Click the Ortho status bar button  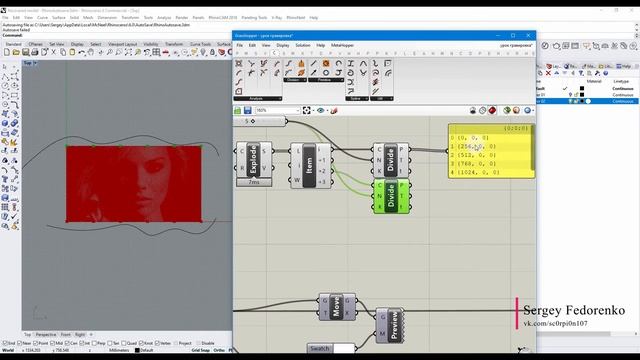219,350
